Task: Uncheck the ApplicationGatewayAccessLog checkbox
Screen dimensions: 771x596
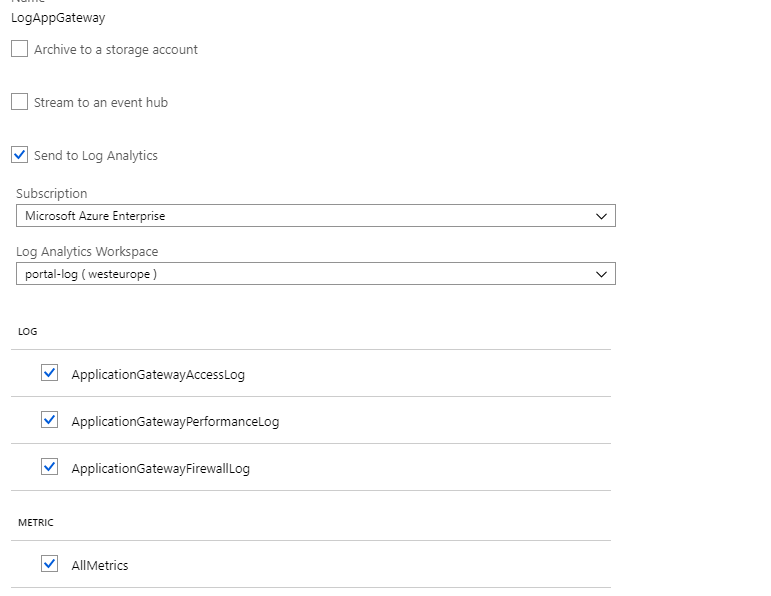Action: 50,373
